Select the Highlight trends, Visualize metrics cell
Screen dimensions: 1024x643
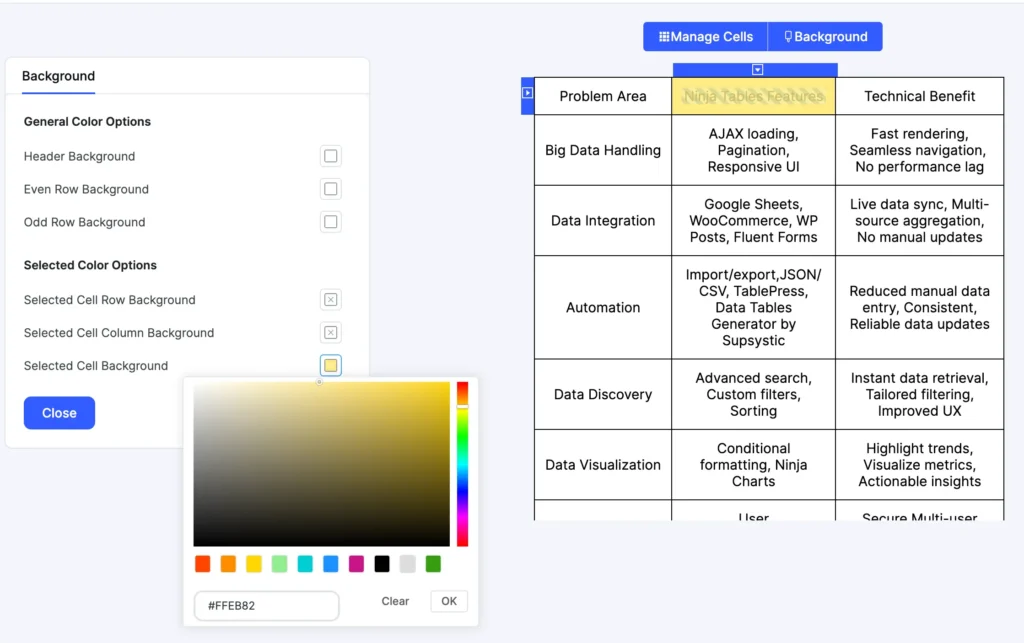coord(920,465)
